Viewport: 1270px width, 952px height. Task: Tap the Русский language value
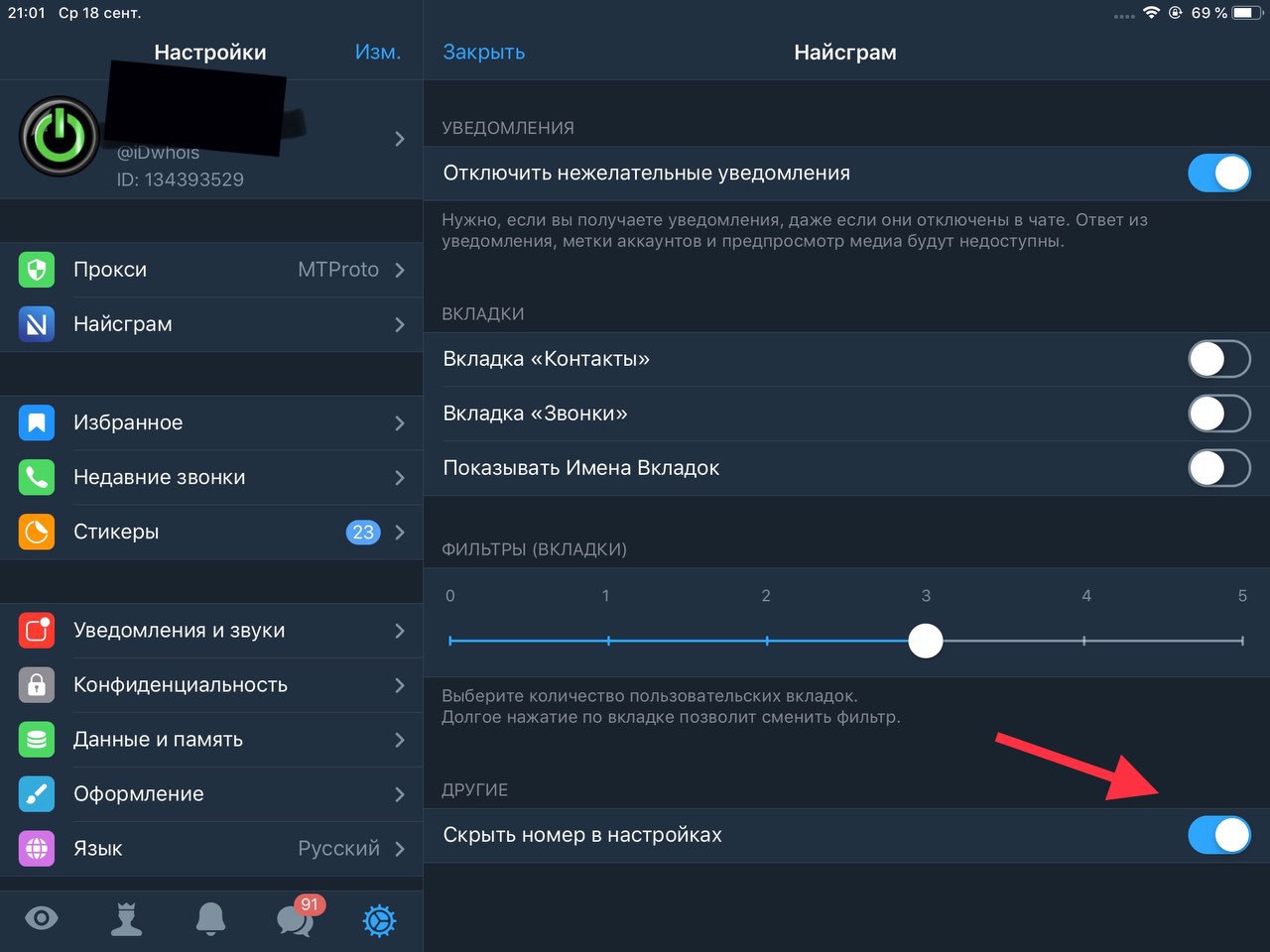(x=338, y=849)
